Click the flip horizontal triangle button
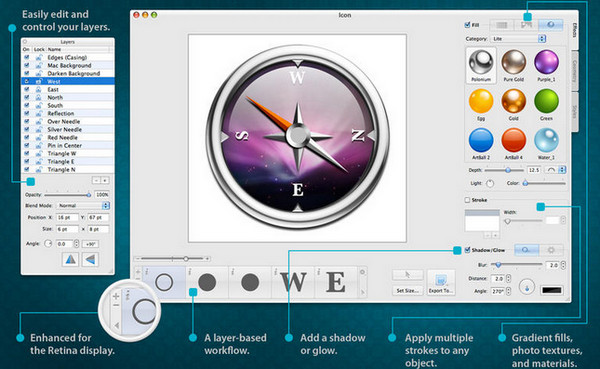Screen dimensions: 600x369 (70, 260)
